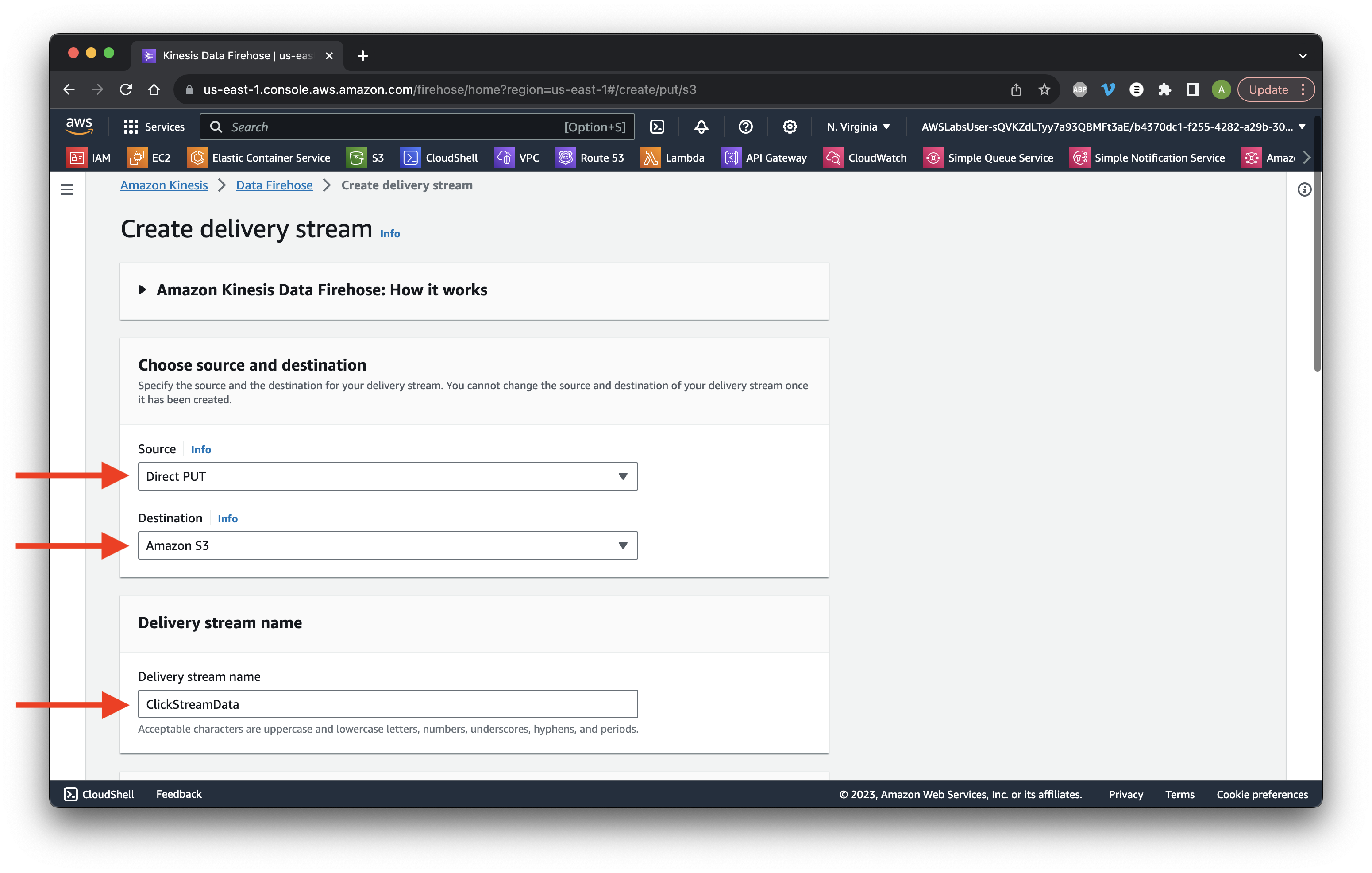1372x873 pixels.
Task: Share this page from the address bar
Action: click(x=1015, y=89)
